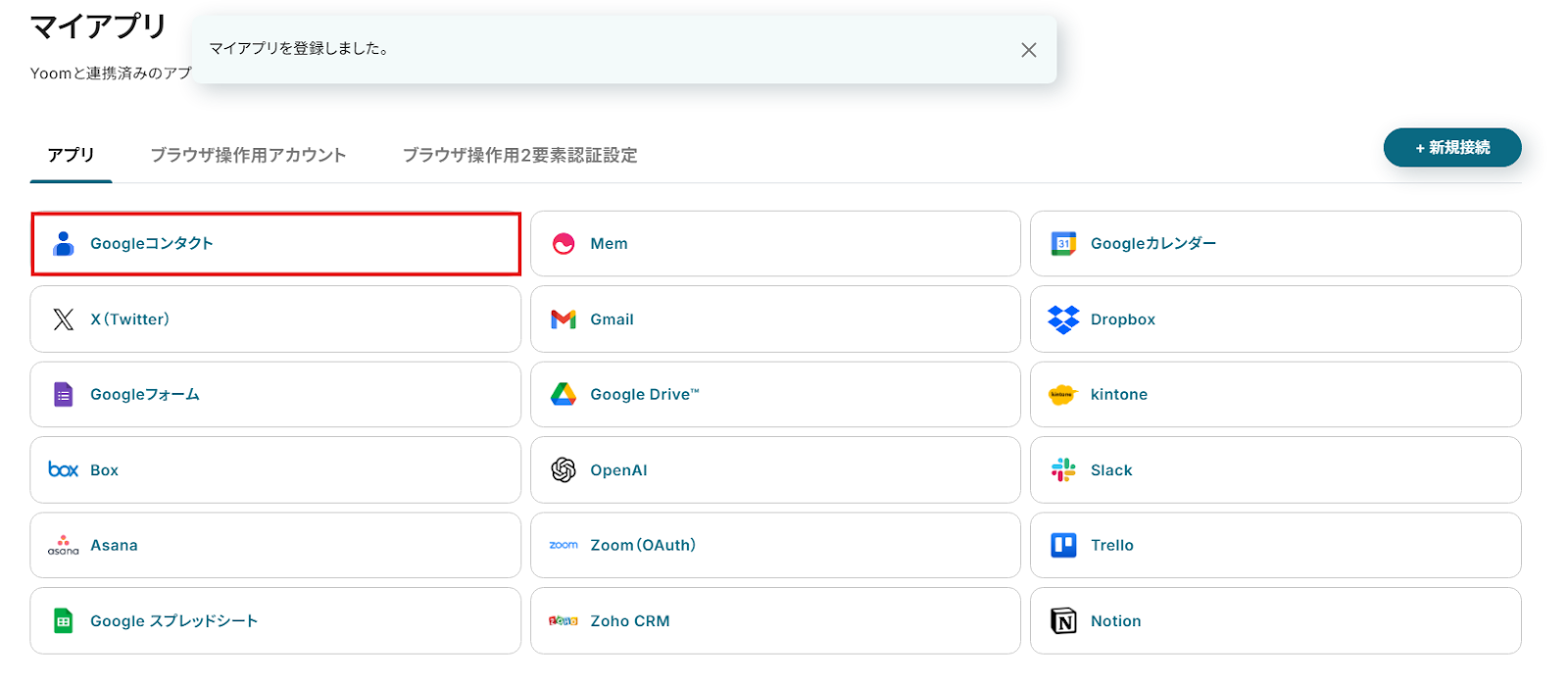Click the Trello board icon
This screenshot has width=1568, height=685.
[x=1063, y=546]
